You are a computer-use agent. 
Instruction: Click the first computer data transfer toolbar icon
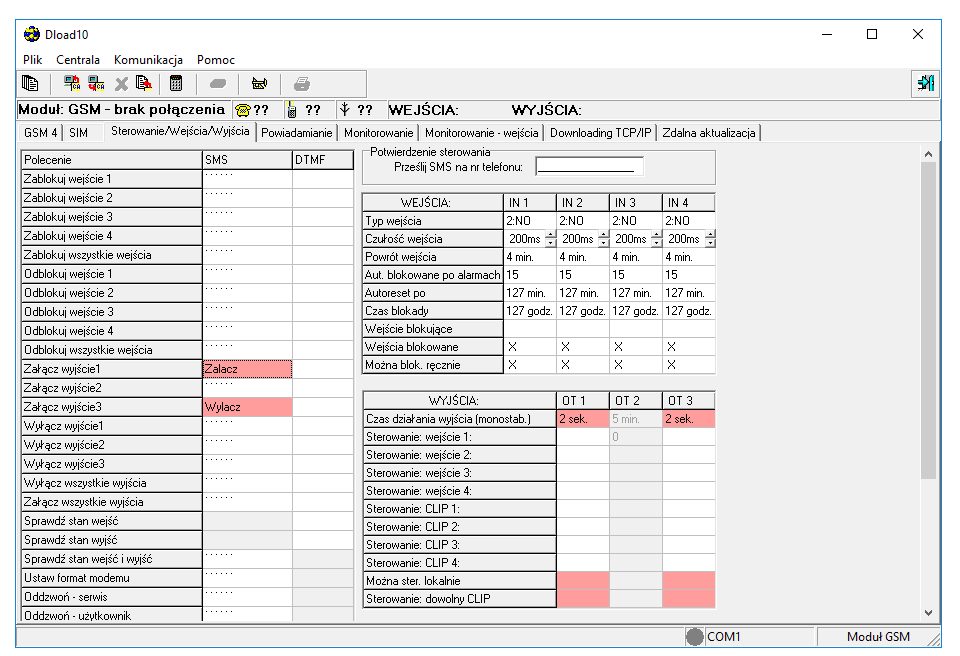tap(72, 84)
